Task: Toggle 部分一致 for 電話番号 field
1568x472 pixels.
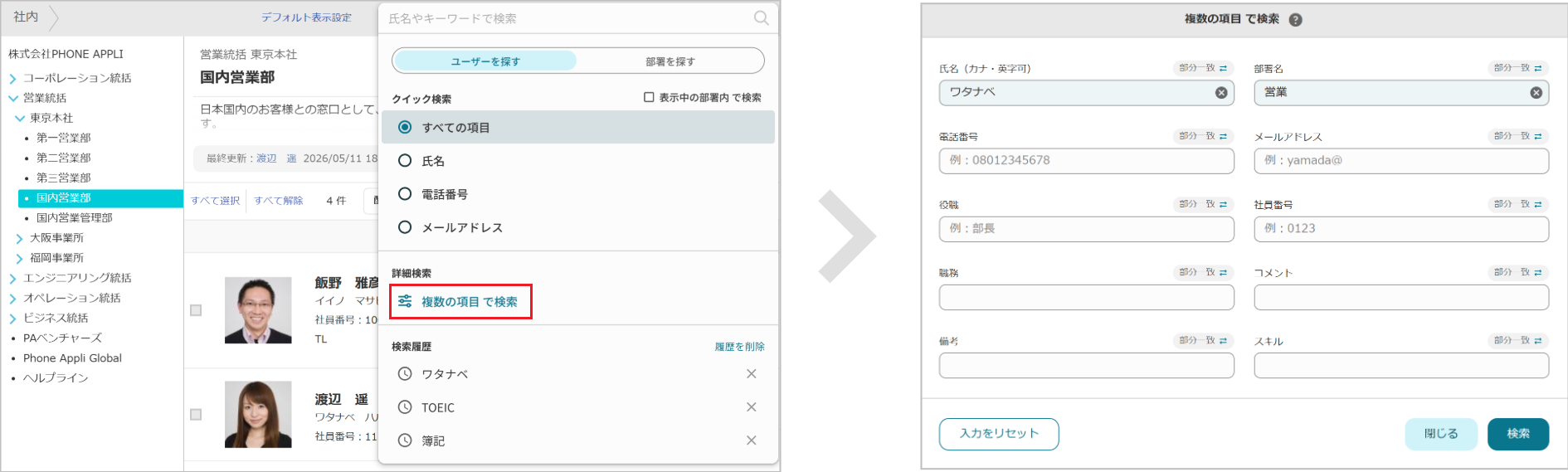Action: pyautogui.click(x=1203, y=136)
